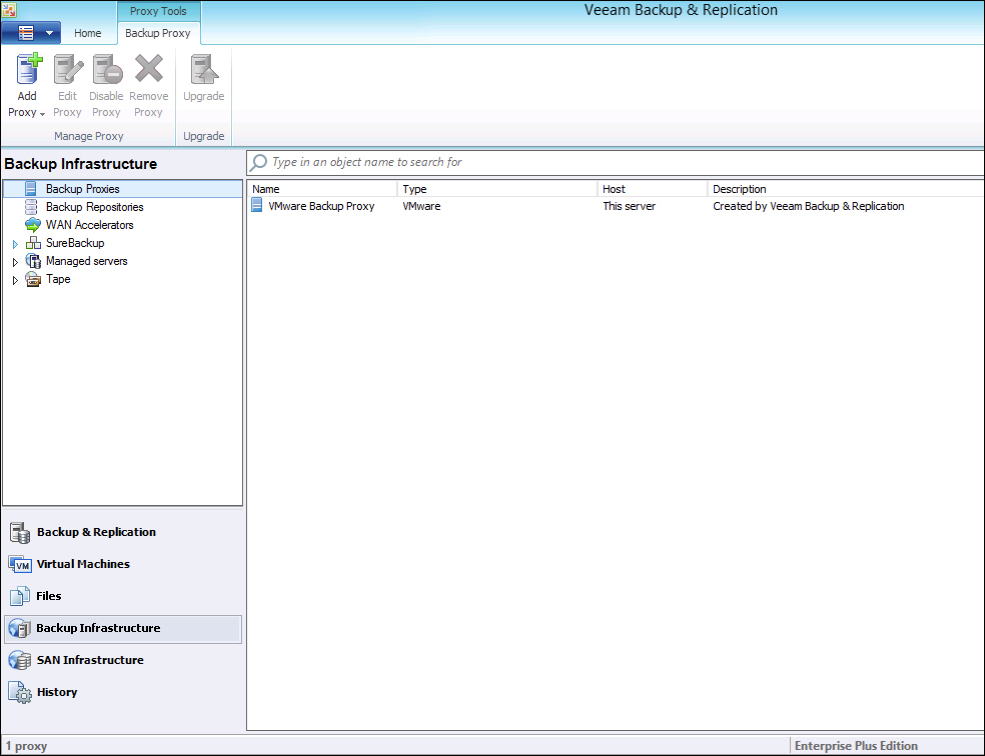Screen dimensions: 985x756
Task: Click the Remove Proxy ribbon icon
Action: (x=148, y=70)
